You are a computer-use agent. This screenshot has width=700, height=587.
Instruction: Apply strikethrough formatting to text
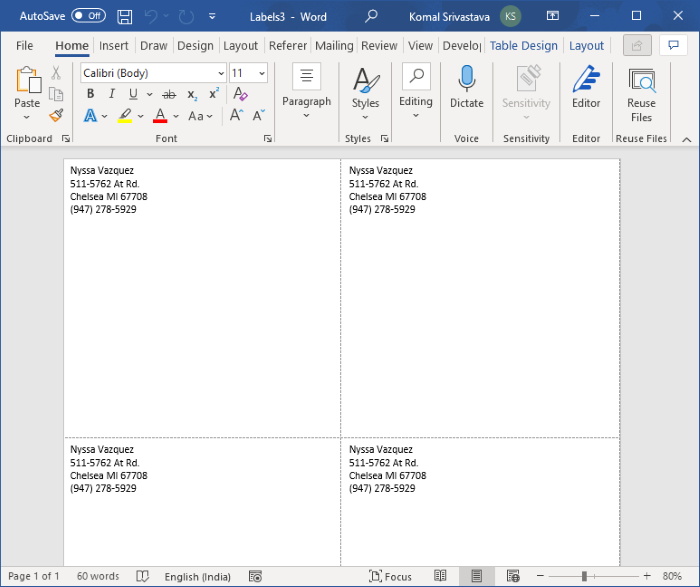coord(168,94)
